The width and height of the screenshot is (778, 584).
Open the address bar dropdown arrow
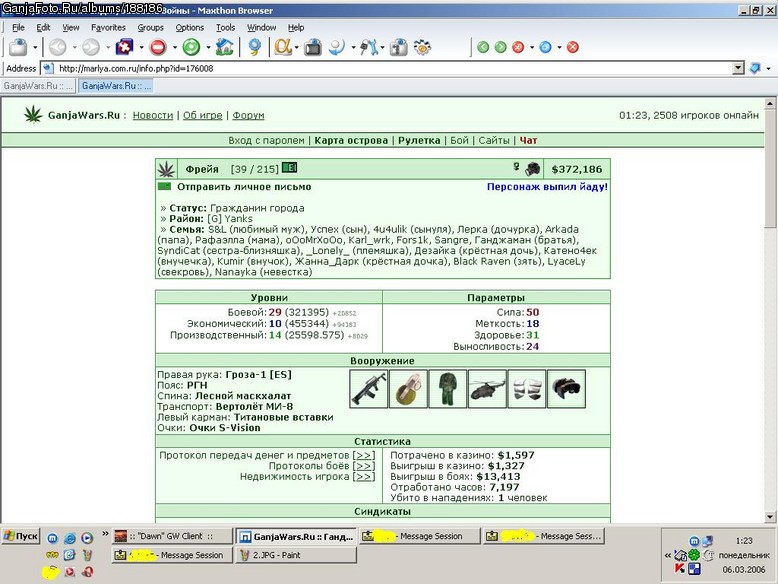tap(738, 68)
